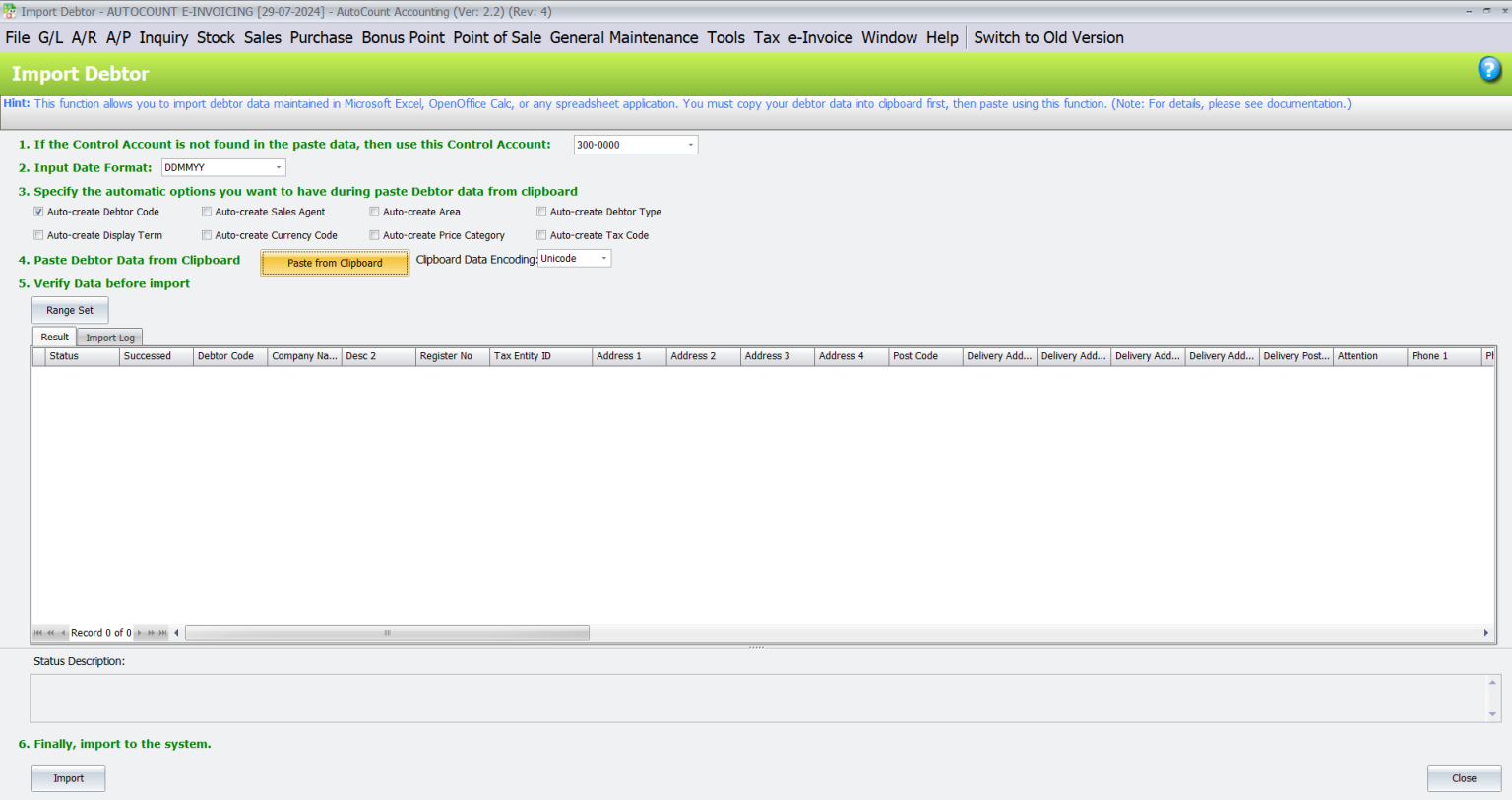The image size is (1512, 800).
Task: Expand Input Date Format DDMMYY dropdown
Action: coord(279,168)
